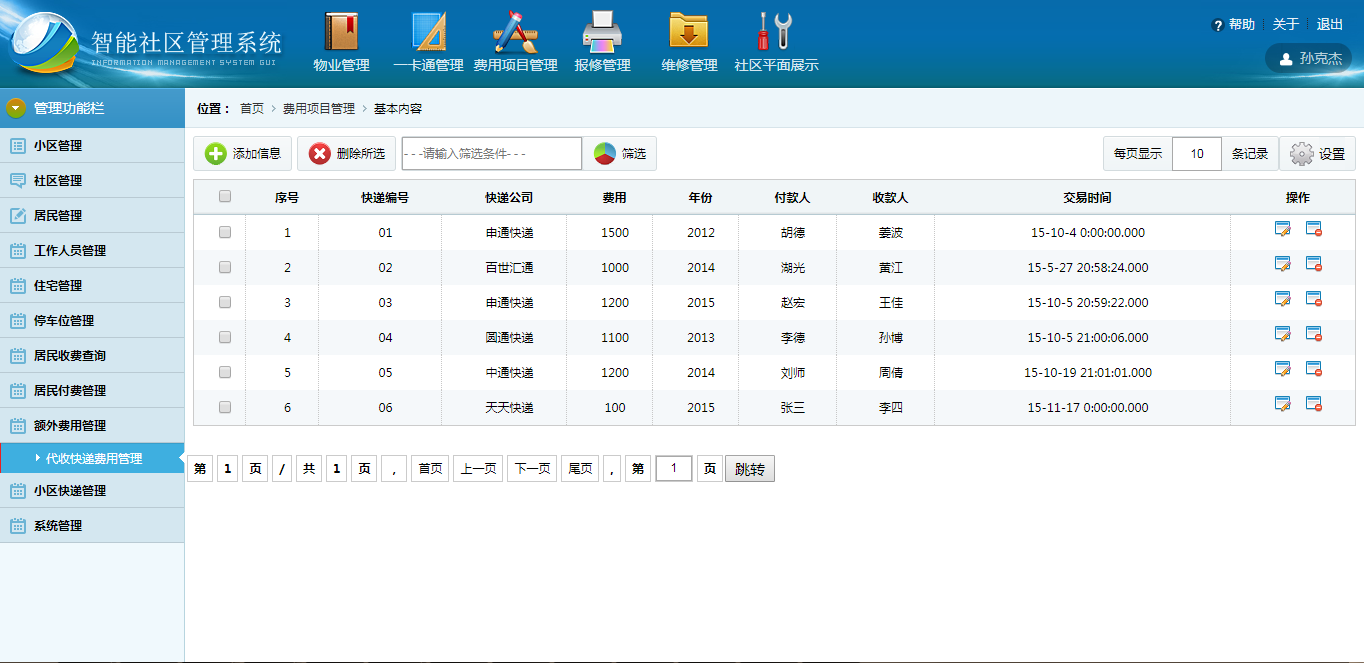1364x663 pixels.
Task: Click the 基本内容 breadcrumb text
Action: coord(398,109)
